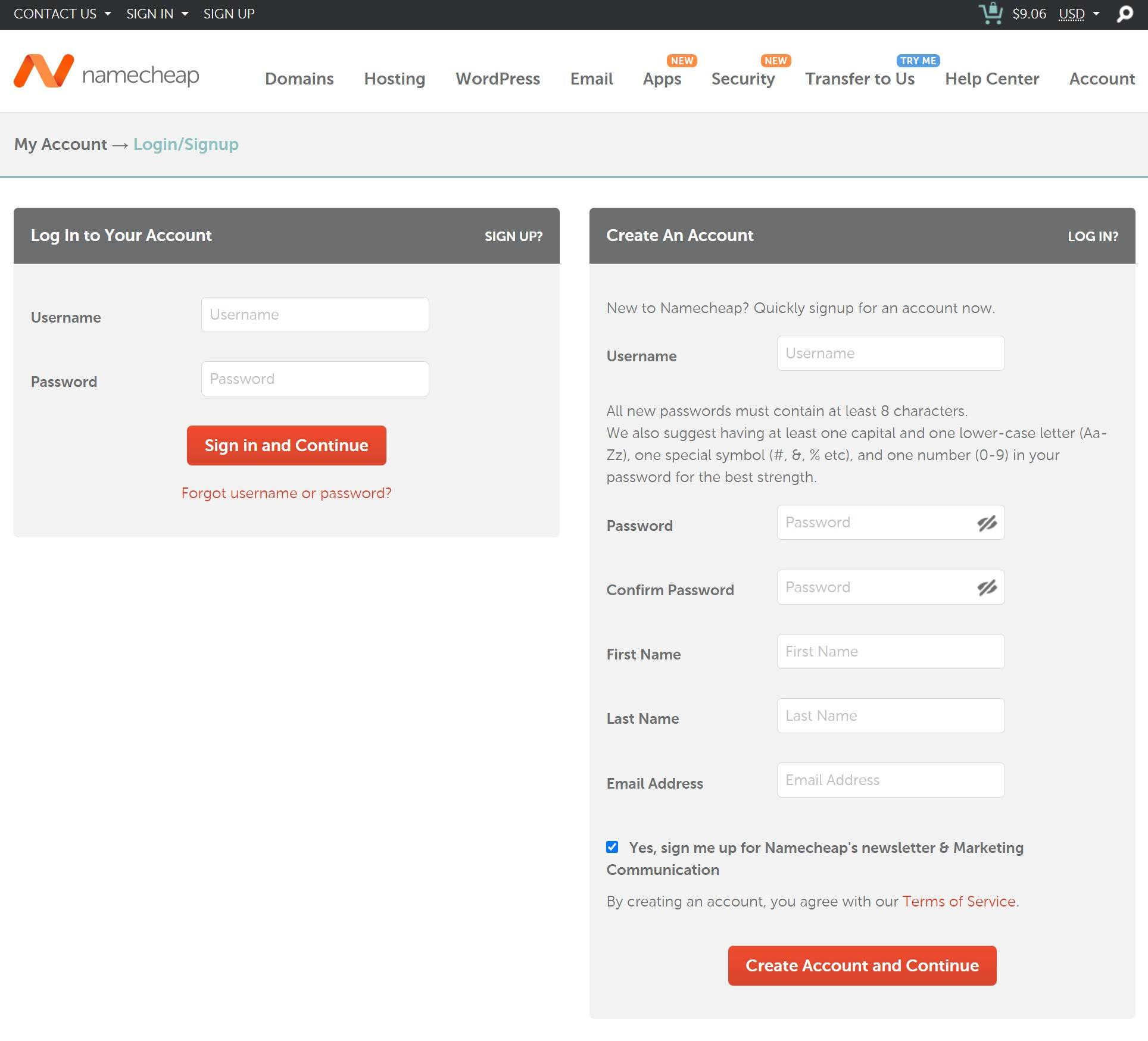
Task: Open the shopping cart
Action: (x=990, y=13)
